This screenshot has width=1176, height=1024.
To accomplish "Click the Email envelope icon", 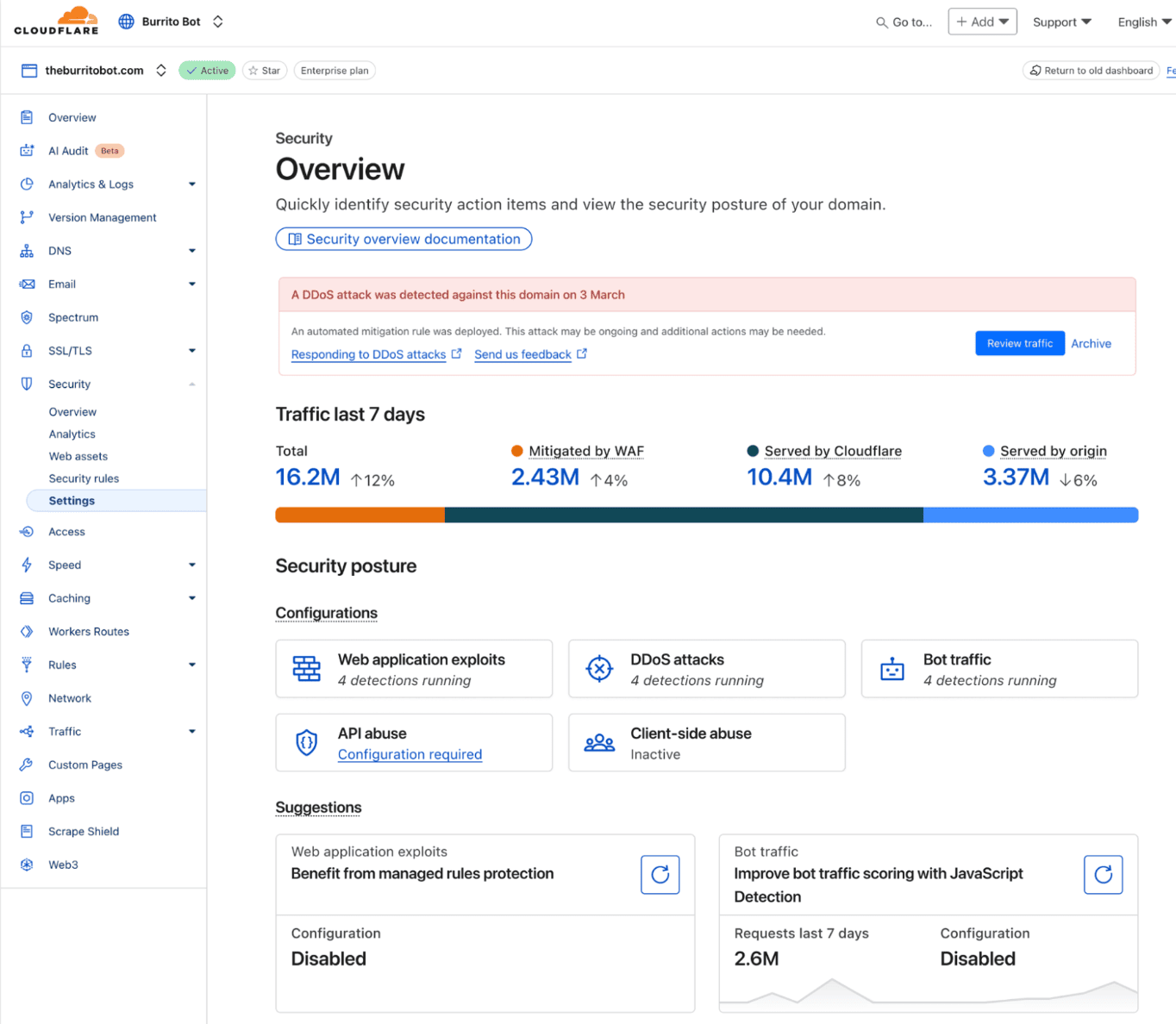I will point(27,284).
